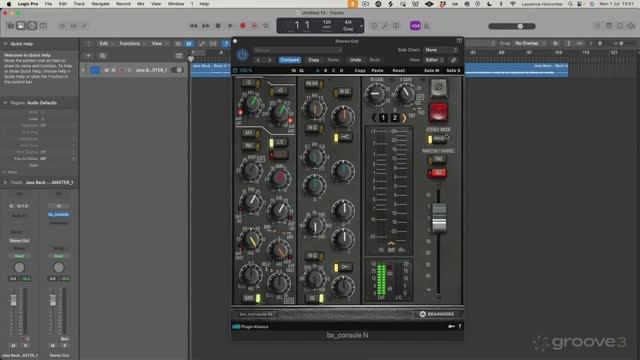Image resolution: width=640 pixels, height=360 pixels.
Task: Click the Quick Help icon in control bar
Action: pyautogui.click(x=32, y=26)
